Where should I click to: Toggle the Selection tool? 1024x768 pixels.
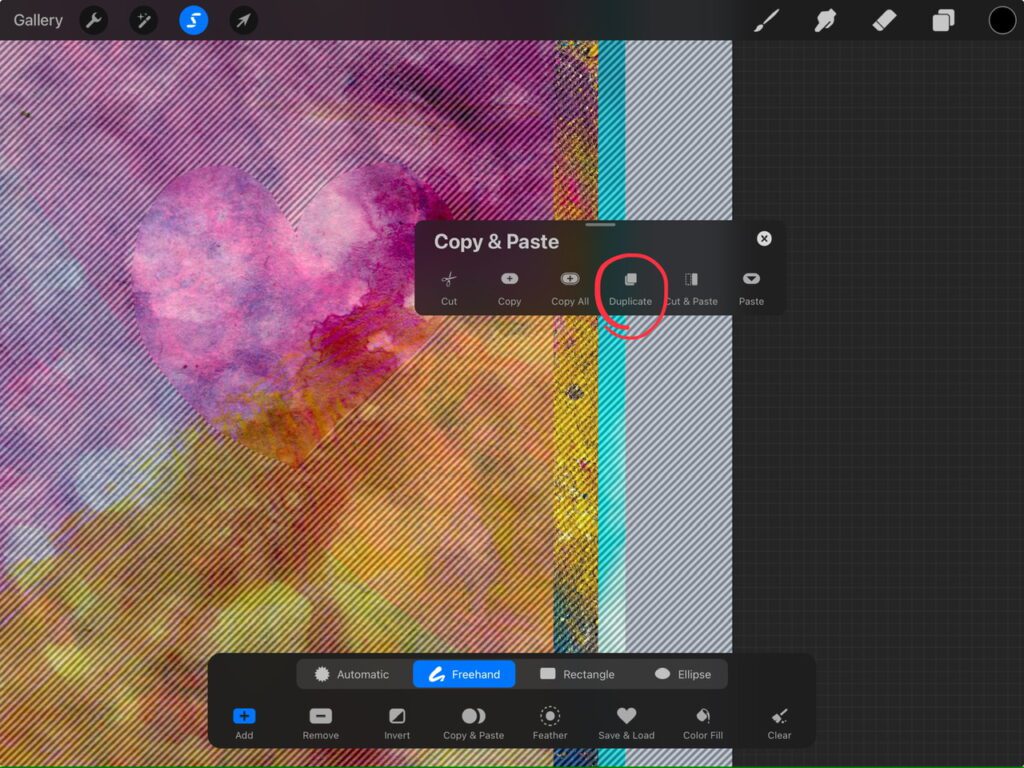click(x=194, y=20)
